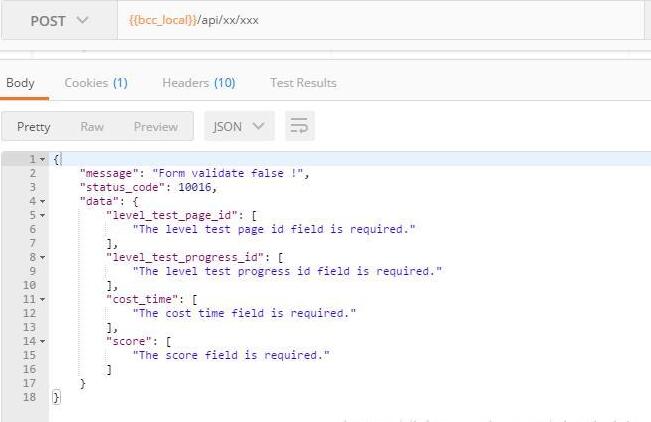Viewport: 651px width, 422px height.
Task: Select the Raw view button
Action: pos(92,127)
